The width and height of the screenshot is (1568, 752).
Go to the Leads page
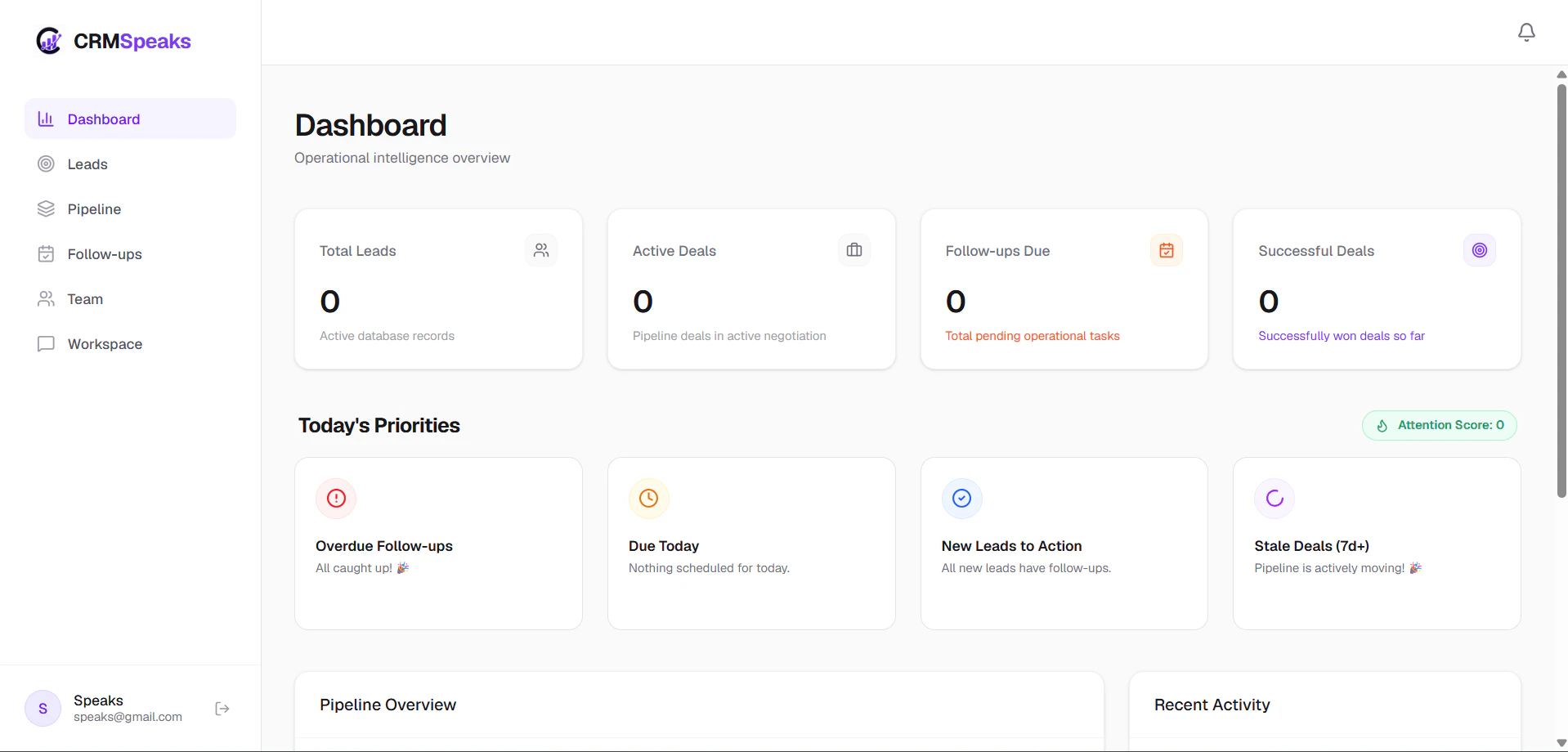pos(131,164)
